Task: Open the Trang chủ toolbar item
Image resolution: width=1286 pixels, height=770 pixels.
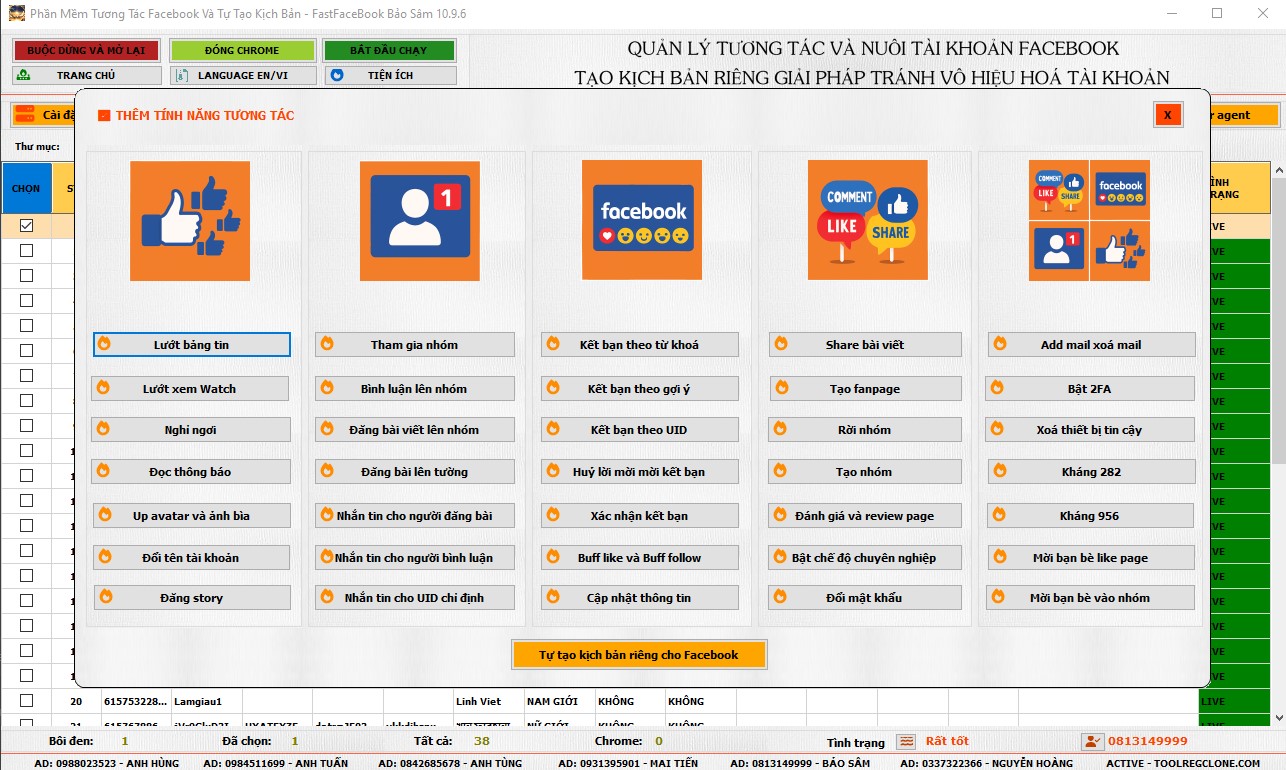Action: pyautogui.click(x=87, y=75)
